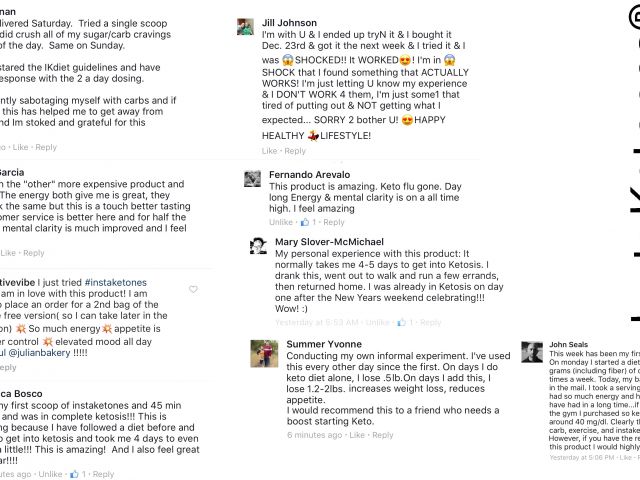Open the #instaketones hashtag link
The width and height of the screenshot is (640, 480).
coord(113,283)
